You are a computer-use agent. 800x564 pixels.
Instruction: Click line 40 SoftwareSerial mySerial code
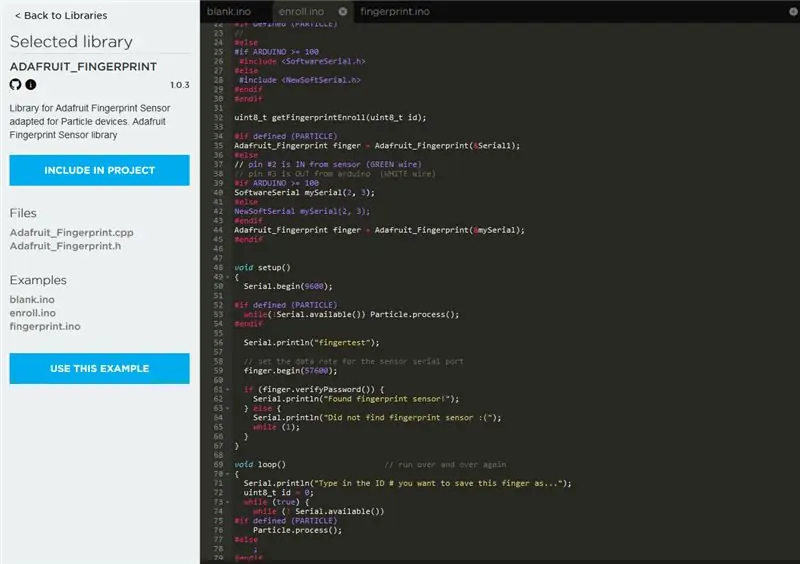tap(304, 192)
